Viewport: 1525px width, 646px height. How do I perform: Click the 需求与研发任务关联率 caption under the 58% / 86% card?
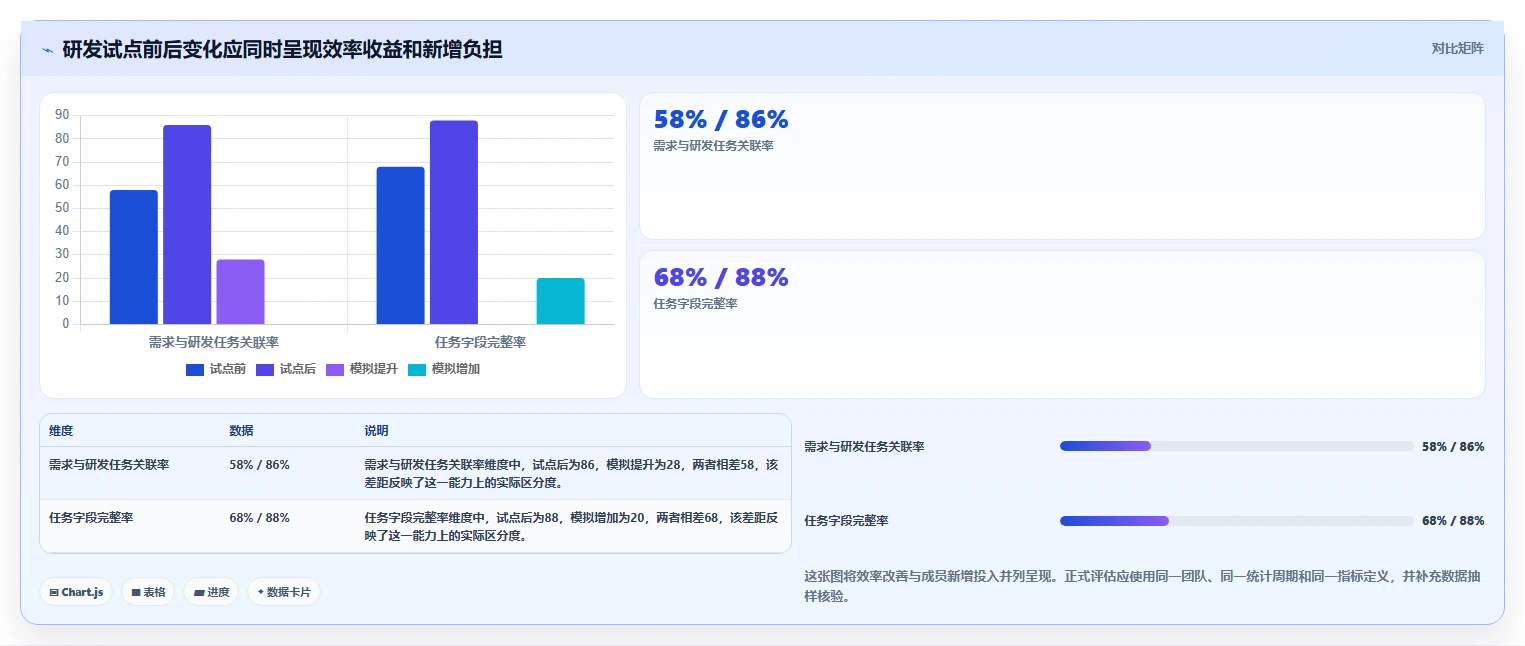click(713, 146)
